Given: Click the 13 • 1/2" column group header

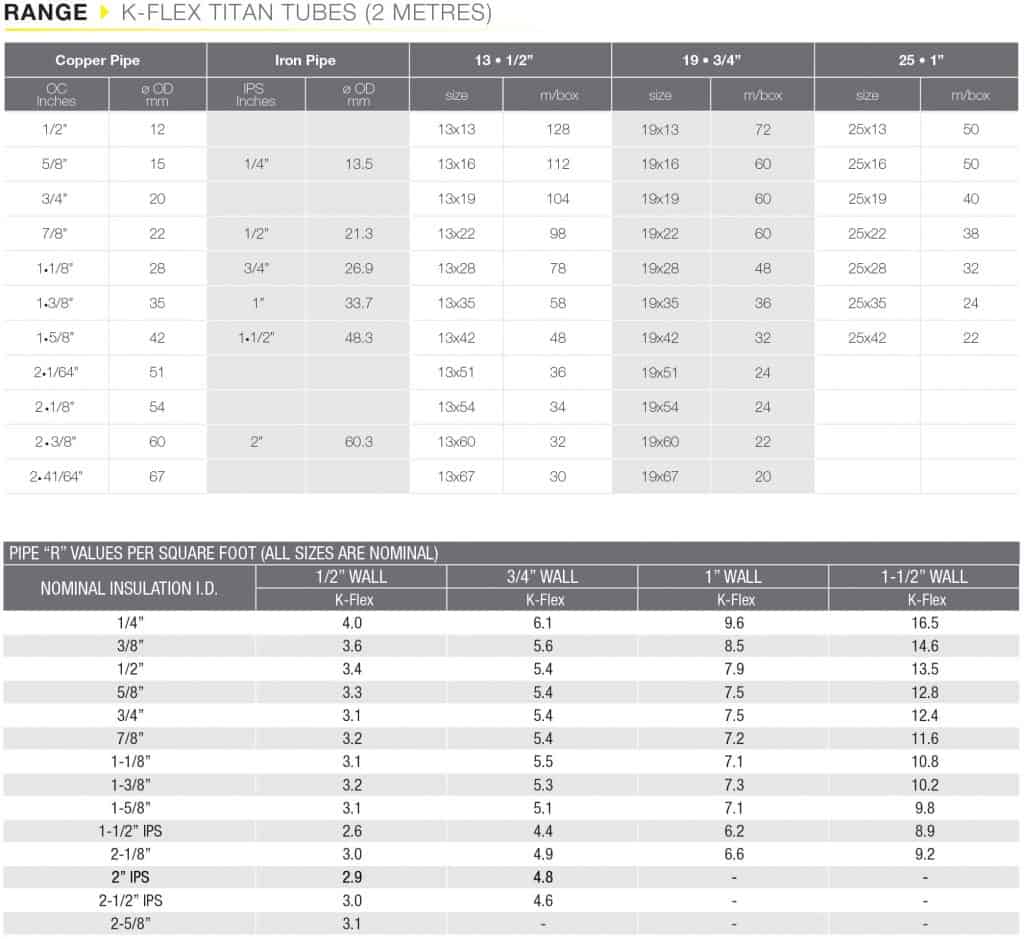Looking at the screenshot, I should point(509,61).
